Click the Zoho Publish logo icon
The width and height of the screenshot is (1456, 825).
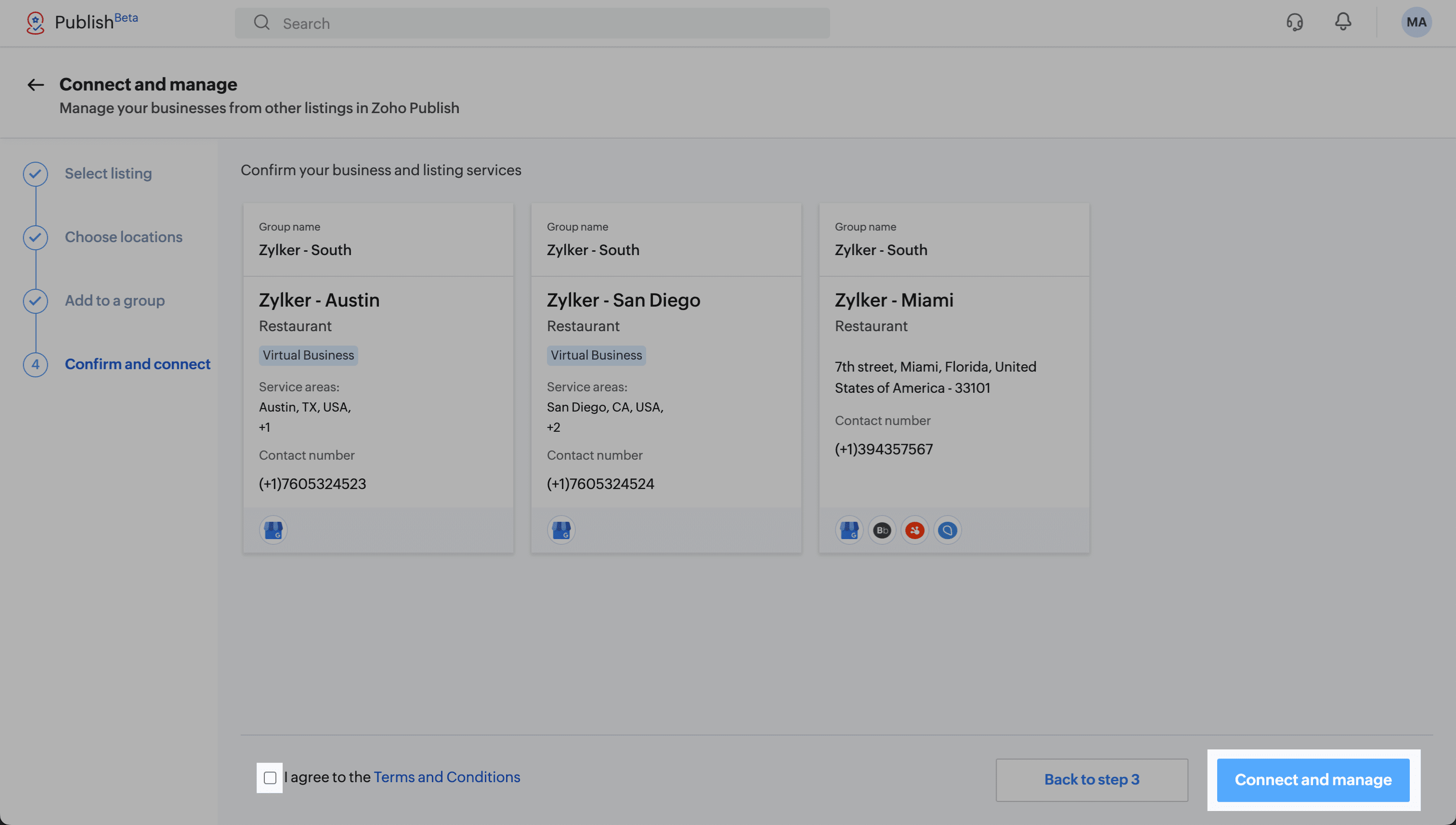click(x=35, y=23)
